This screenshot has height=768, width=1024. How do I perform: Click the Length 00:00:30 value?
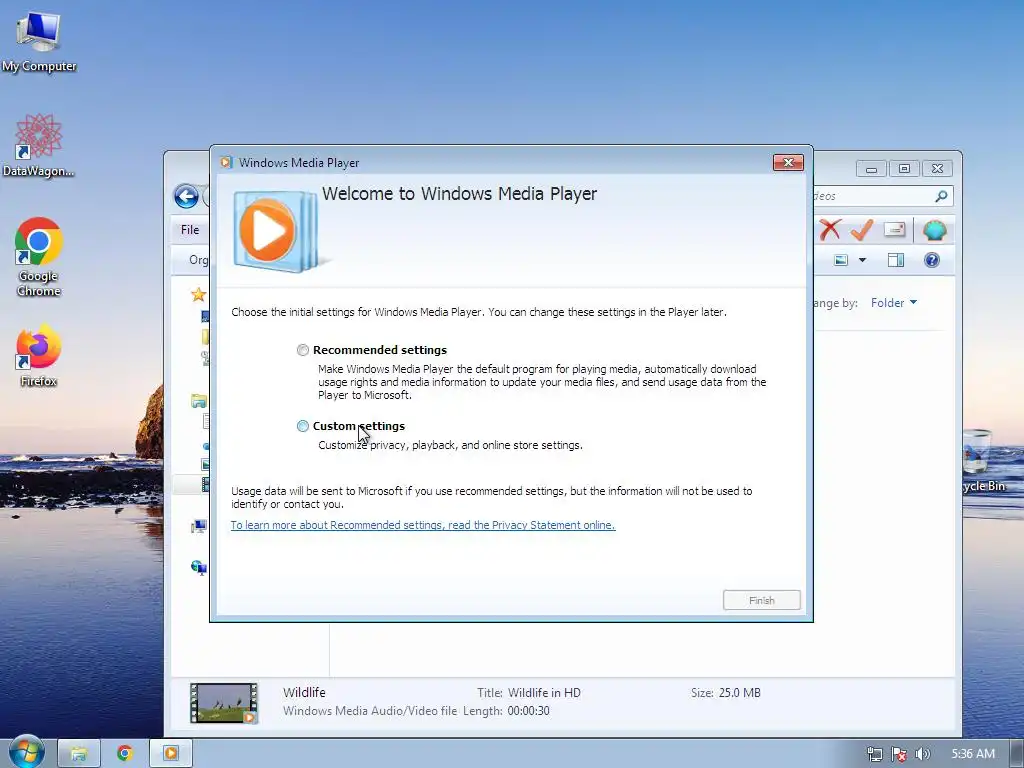coord(528,711)
